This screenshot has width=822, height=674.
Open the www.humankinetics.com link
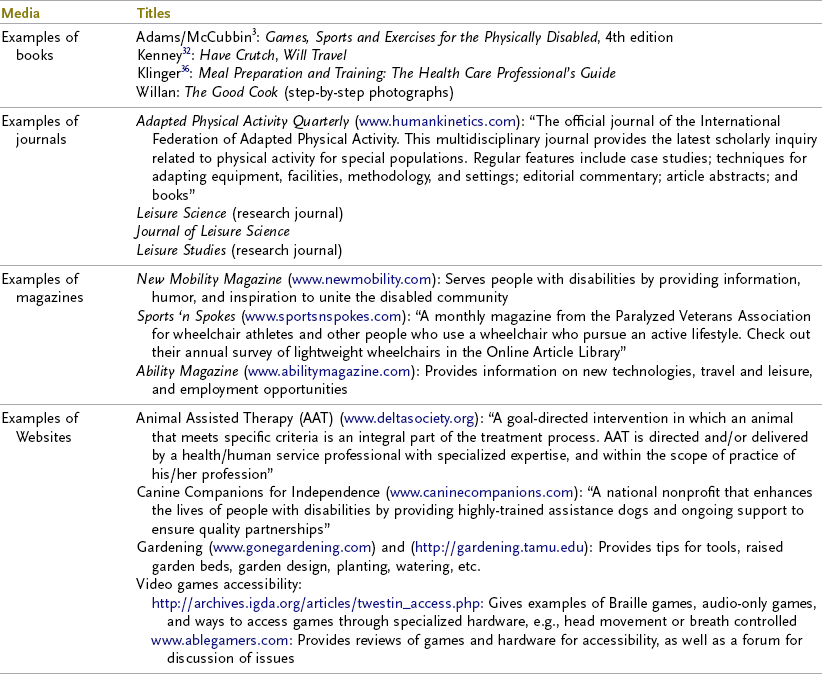pos(437,121)
